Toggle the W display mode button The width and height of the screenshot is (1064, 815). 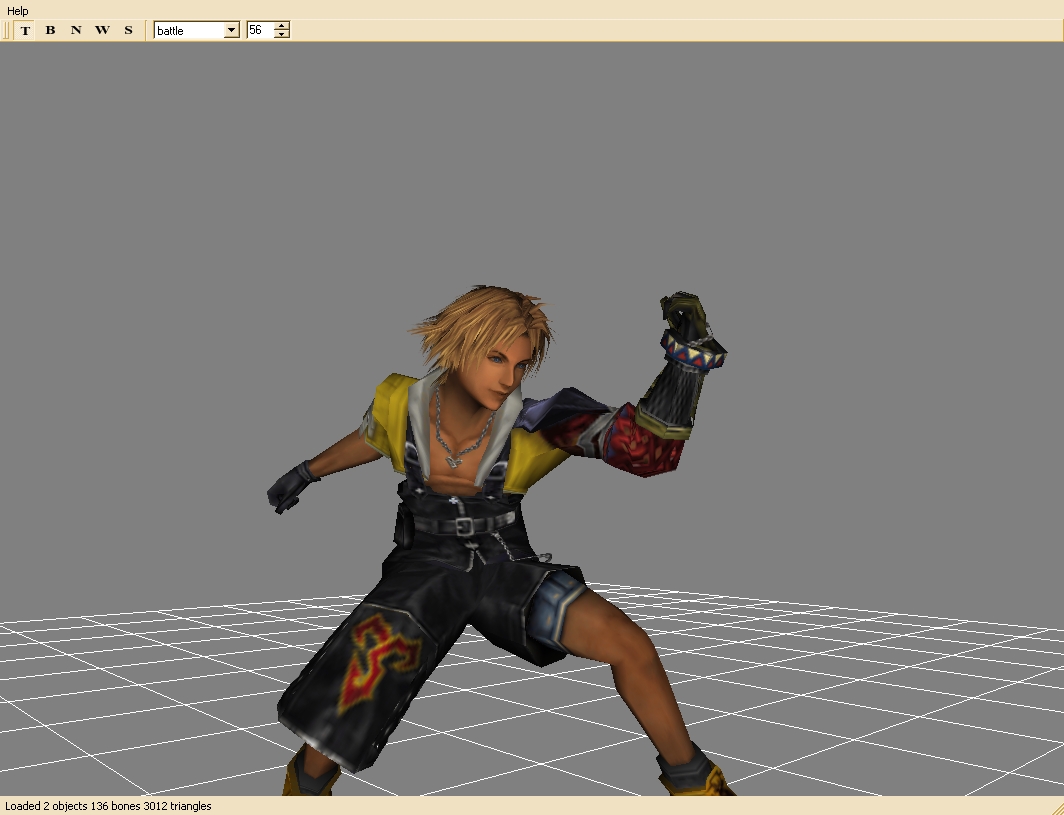102,31
